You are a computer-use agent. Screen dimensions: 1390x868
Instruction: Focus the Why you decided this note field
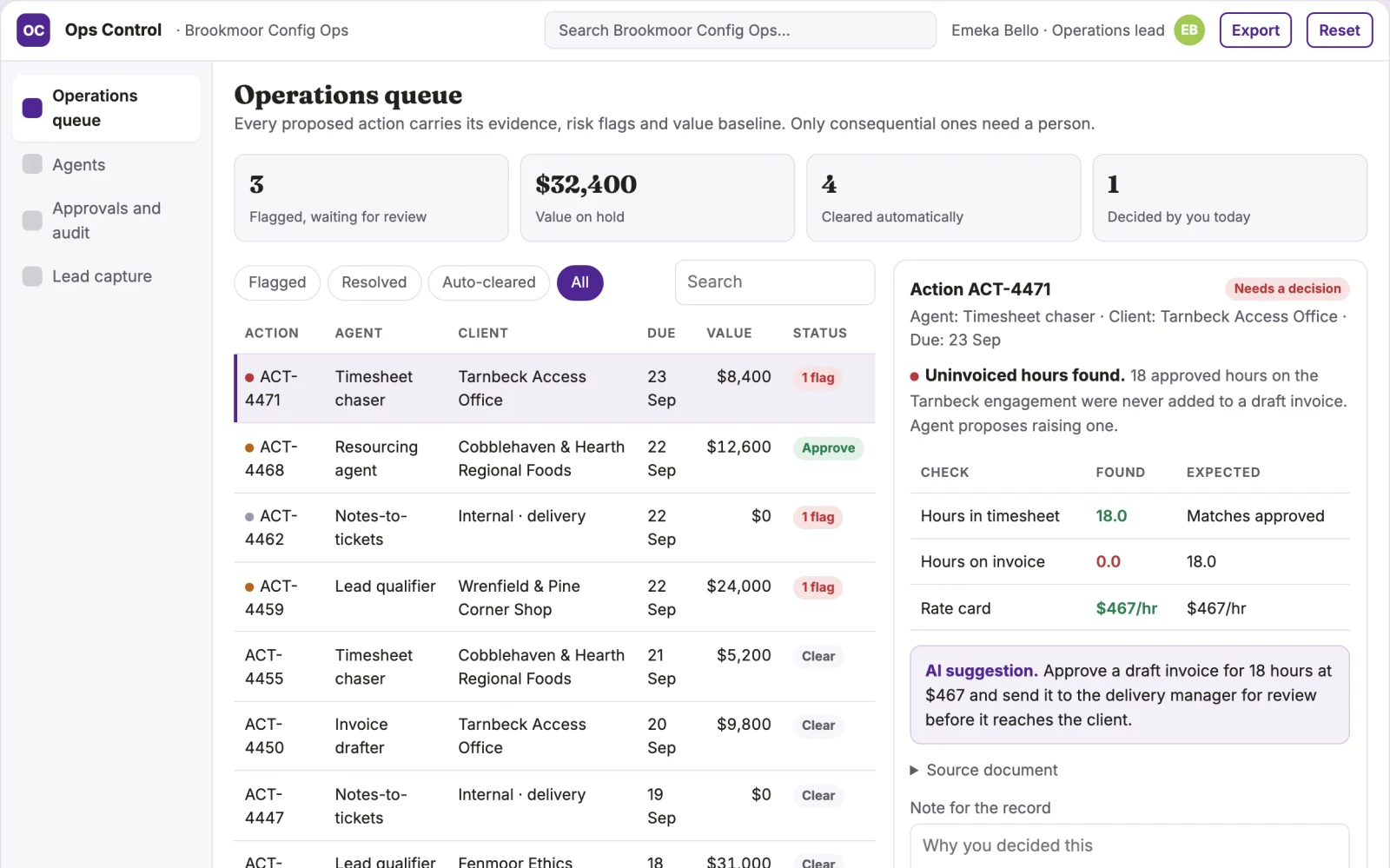(1129, 845)
